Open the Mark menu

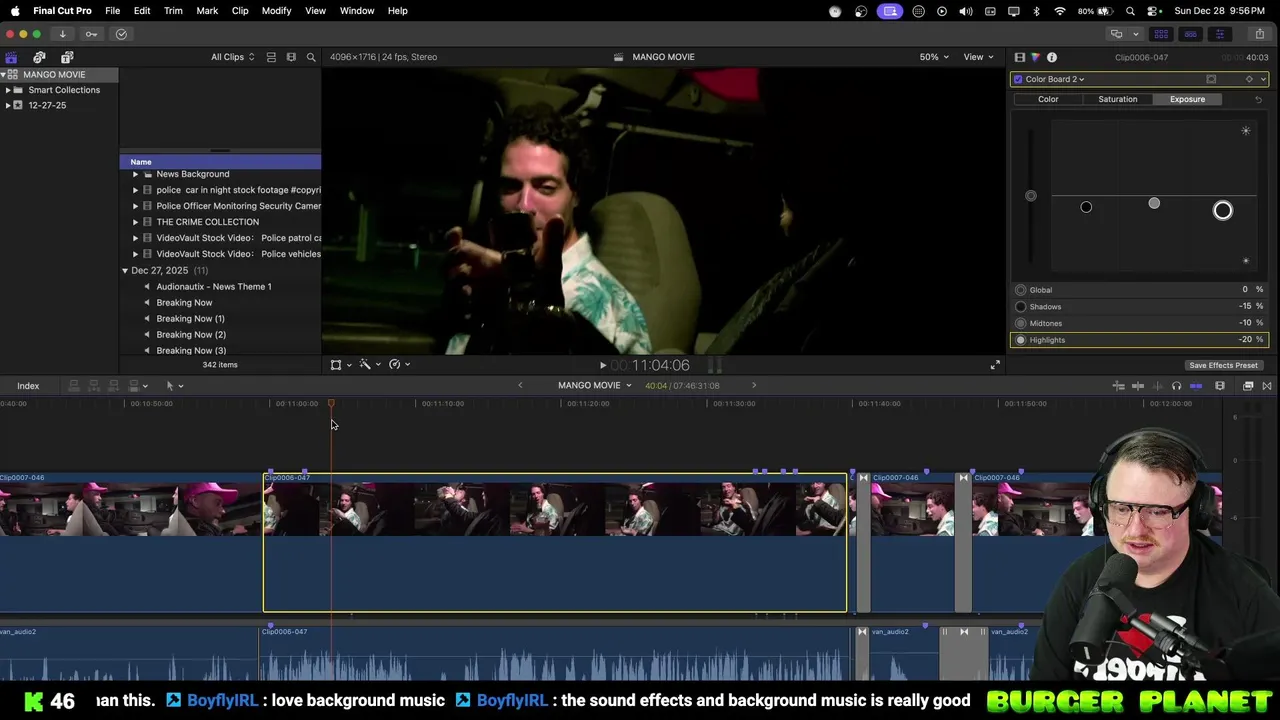pyautogui.click(x=207, y=11)
